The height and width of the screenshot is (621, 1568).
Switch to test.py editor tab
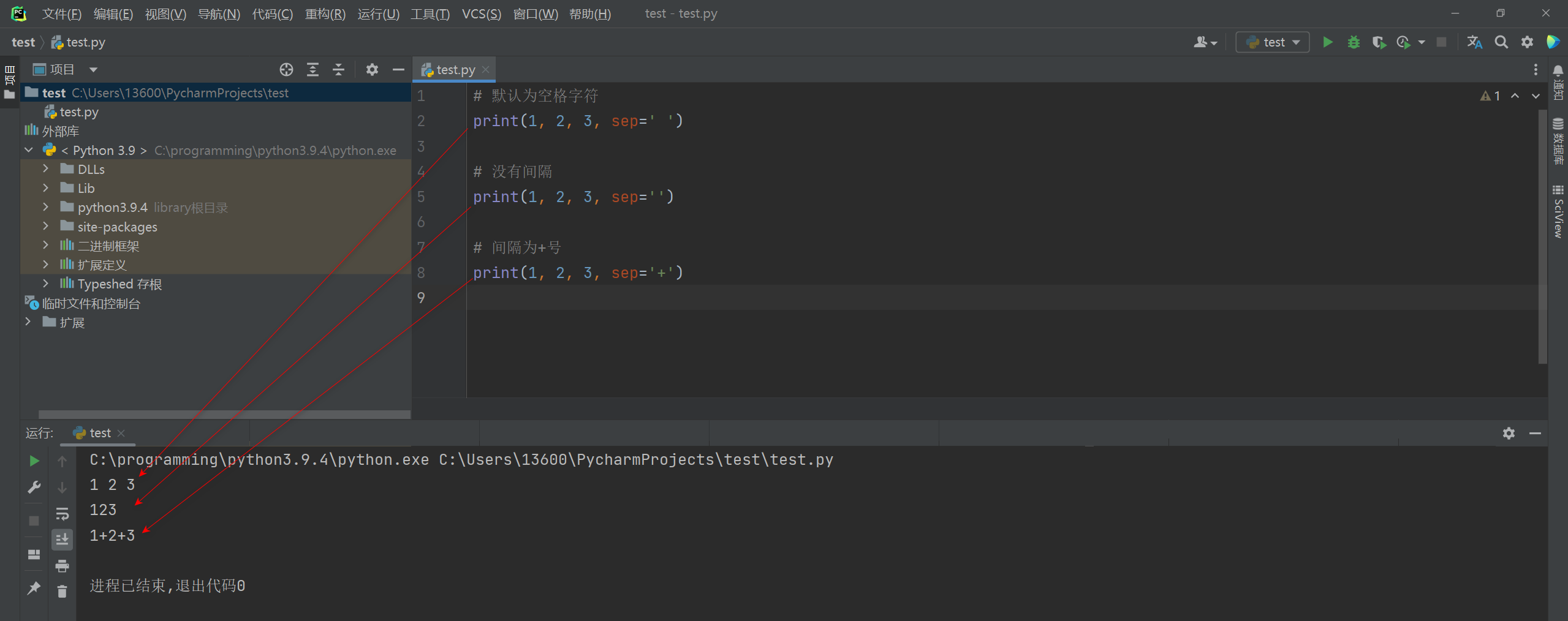[455, 70]
